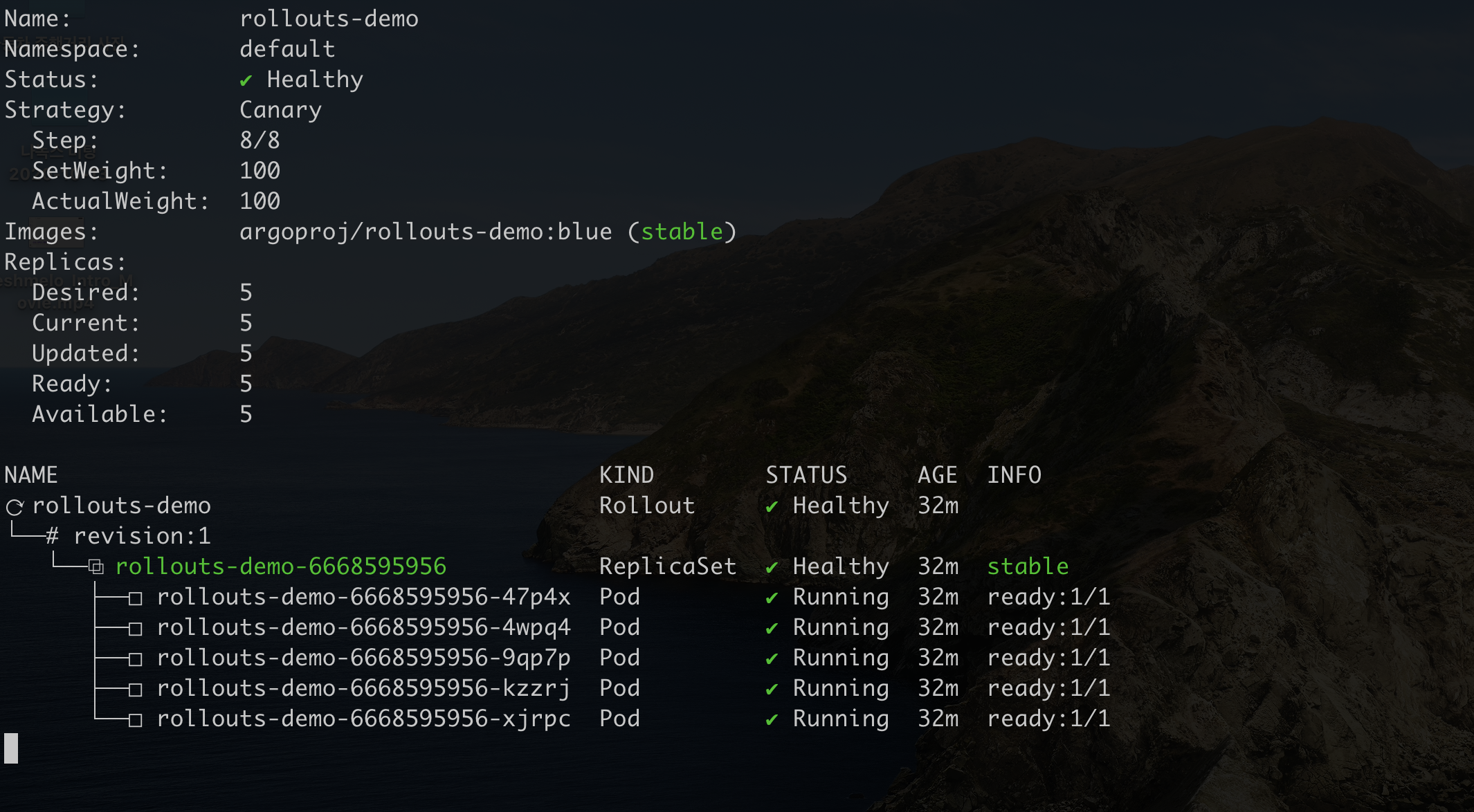The height and width of the screenshot is (812, 1474).
Task: Click pod icon next to 4wpq4 pod
Action: [135, 629]
